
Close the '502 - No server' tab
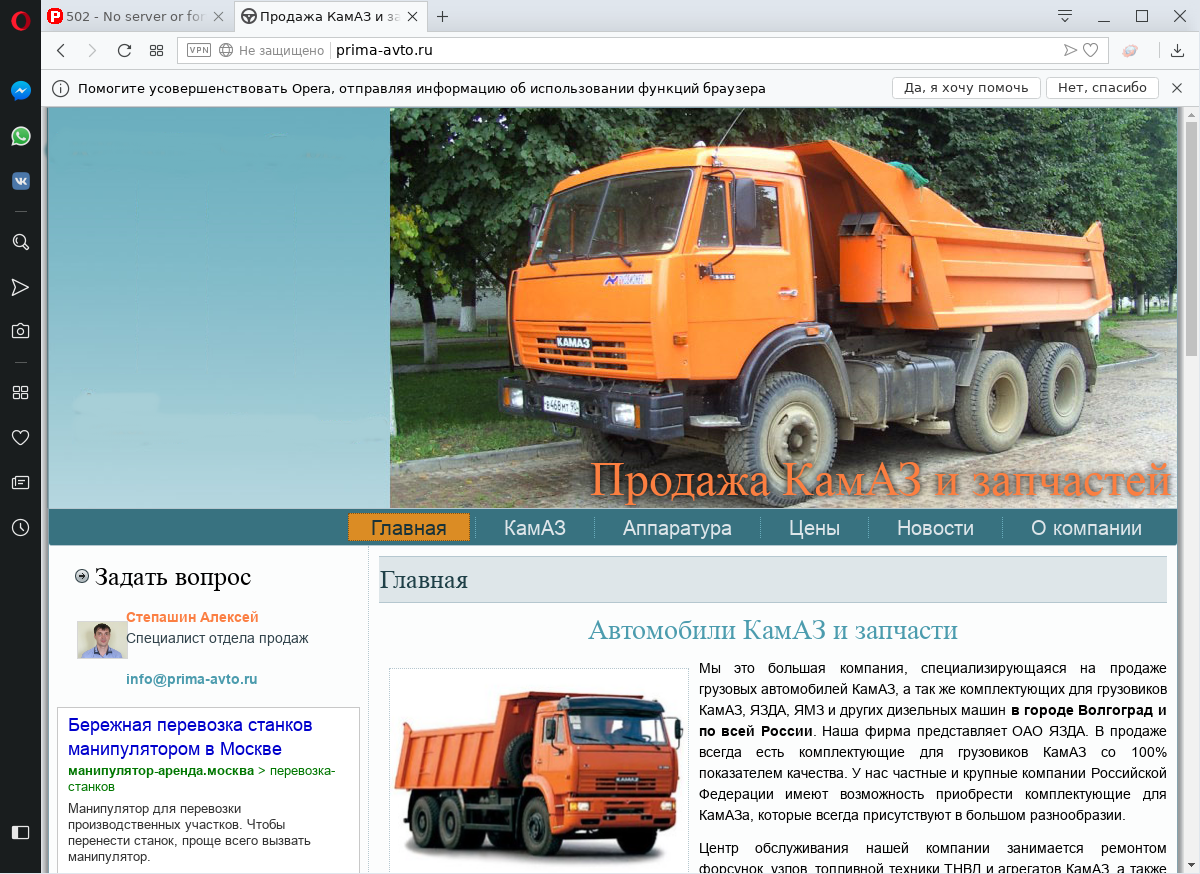[x=219, y=16]
